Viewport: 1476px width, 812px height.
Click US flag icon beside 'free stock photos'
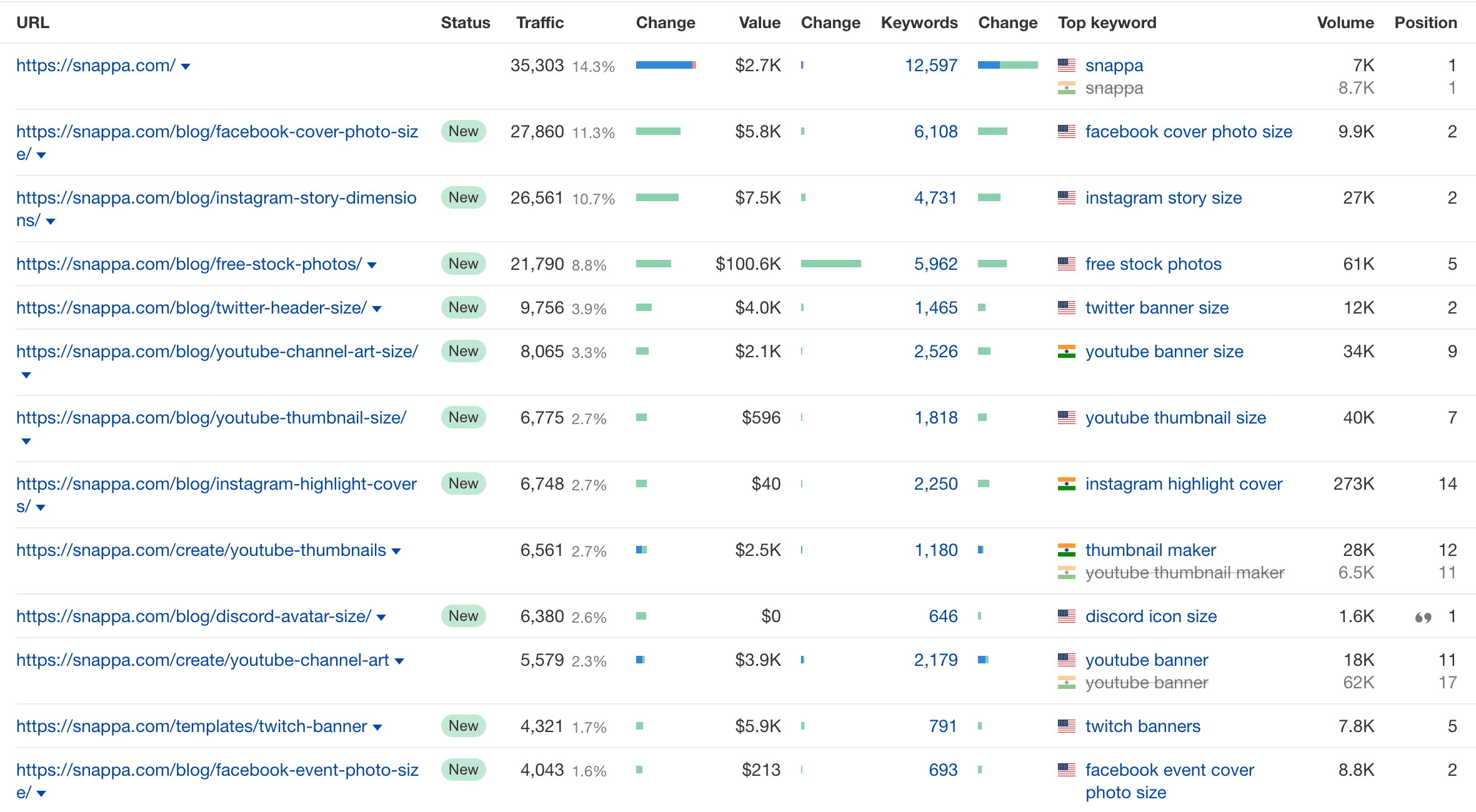pos(1067,264)
